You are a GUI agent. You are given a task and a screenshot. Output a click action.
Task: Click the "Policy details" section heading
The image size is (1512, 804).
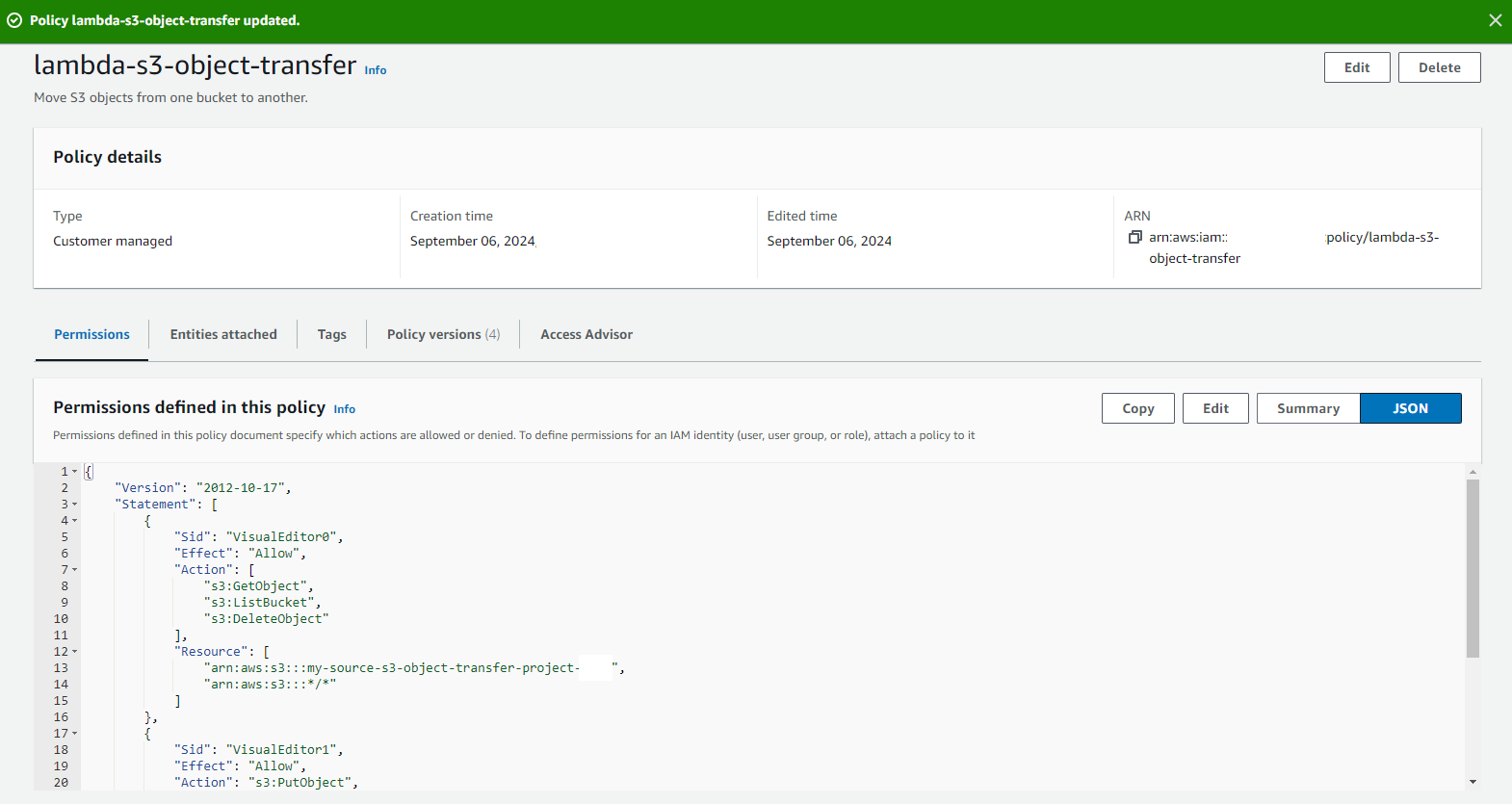click(x=107, y=157)
